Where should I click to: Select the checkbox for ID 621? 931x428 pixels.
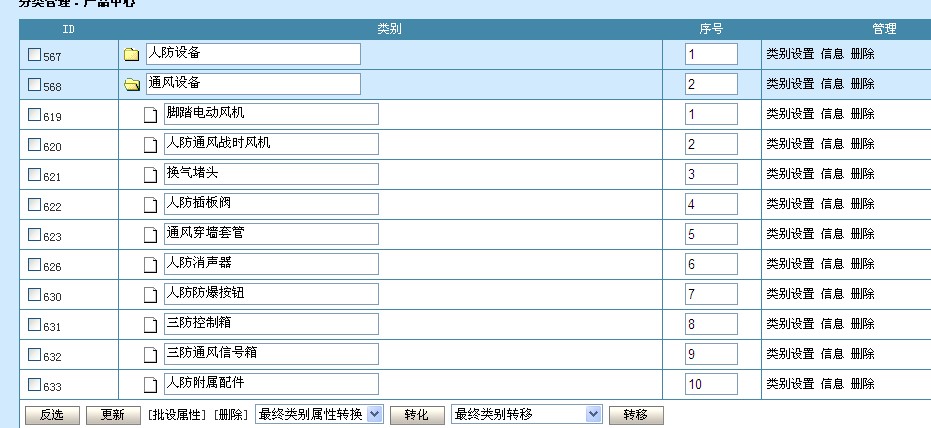(35, 175)
